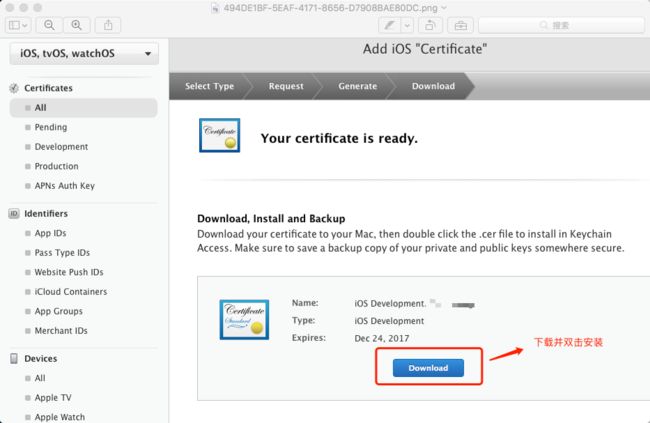Click the blue Download button
Screen dimensions: 650x423
pos(428,368)
